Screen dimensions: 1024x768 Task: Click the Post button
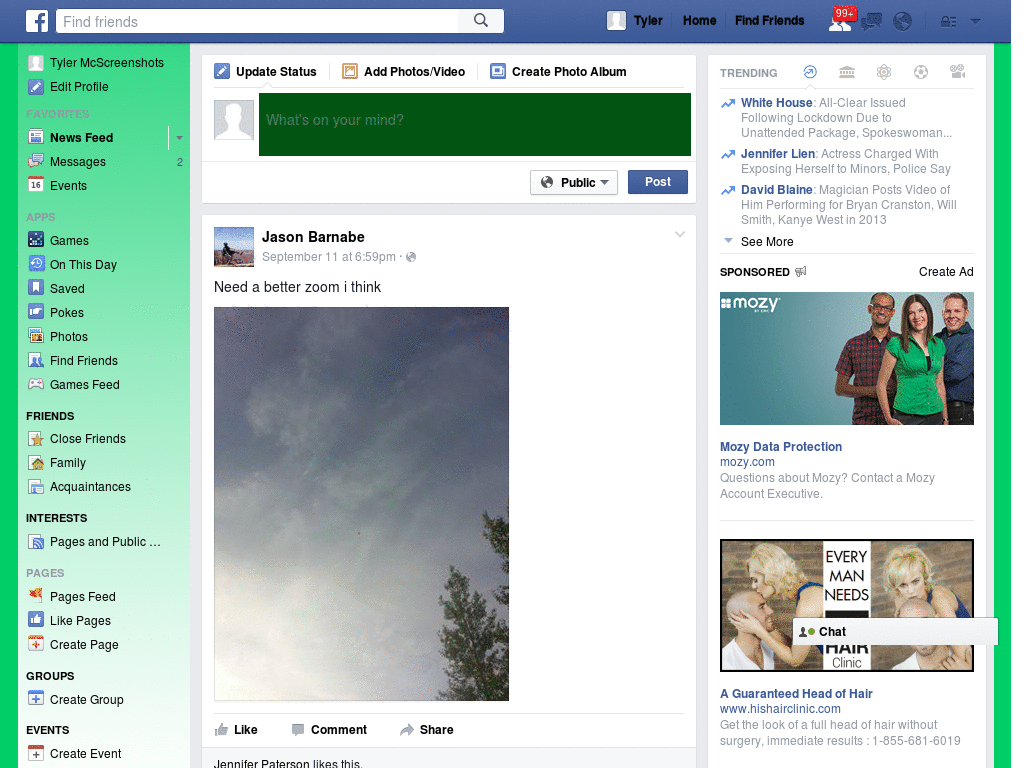657,182
